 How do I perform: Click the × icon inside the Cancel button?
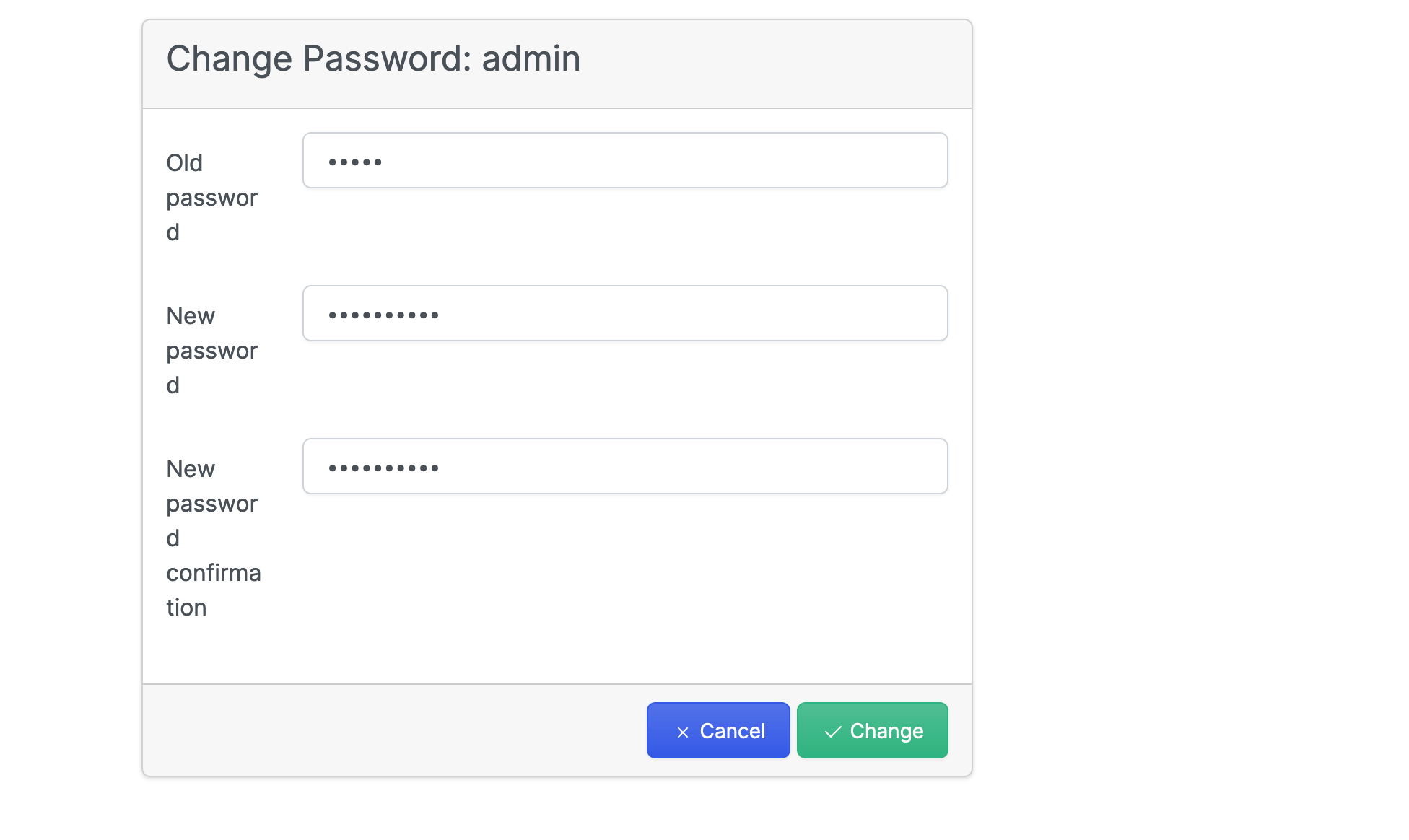coord(682,730)
